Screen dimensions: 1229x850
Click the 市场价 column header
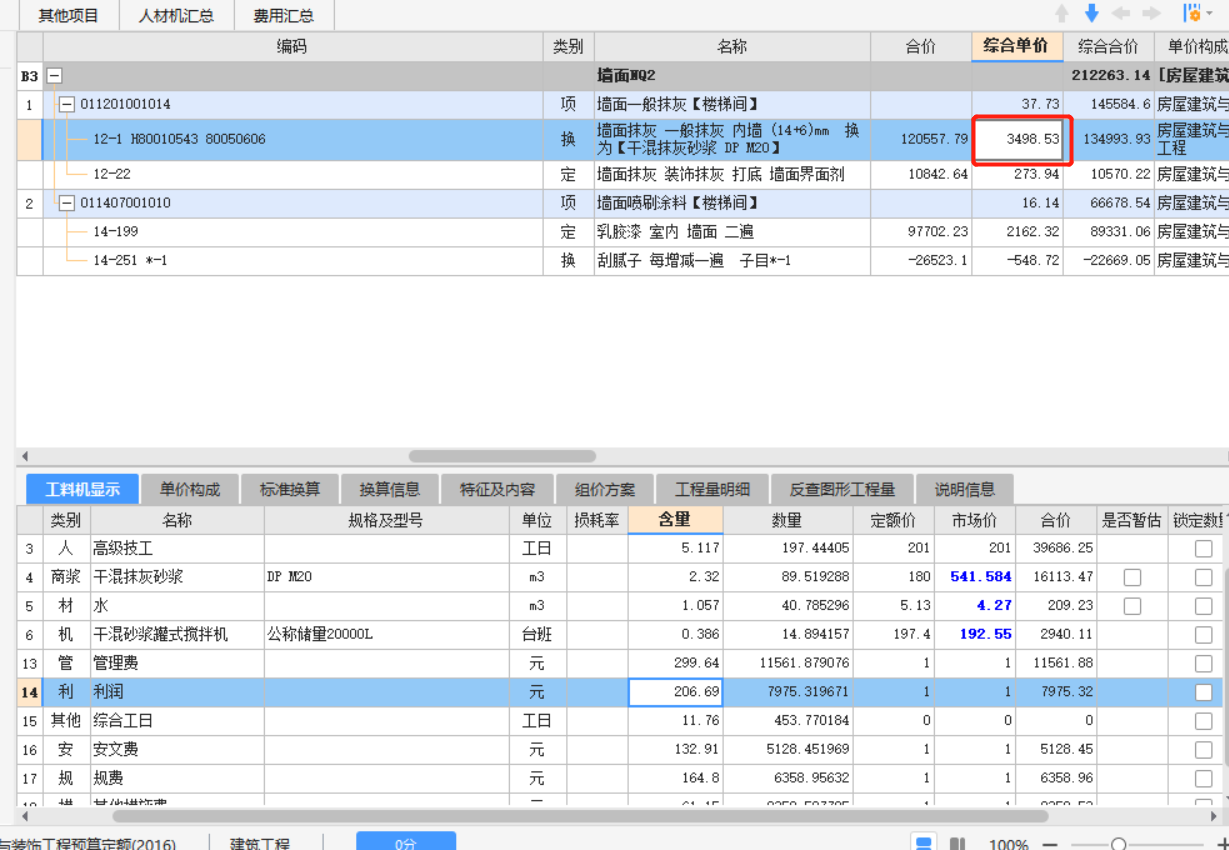click(975, 520)
